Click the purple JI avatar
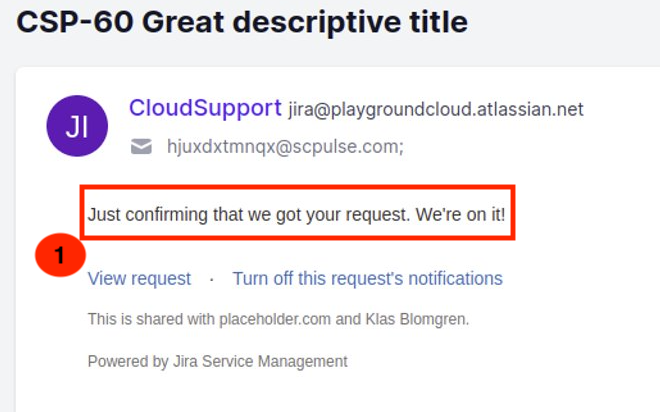The height and width of the screenshot is (412, 660). (78, 125)
